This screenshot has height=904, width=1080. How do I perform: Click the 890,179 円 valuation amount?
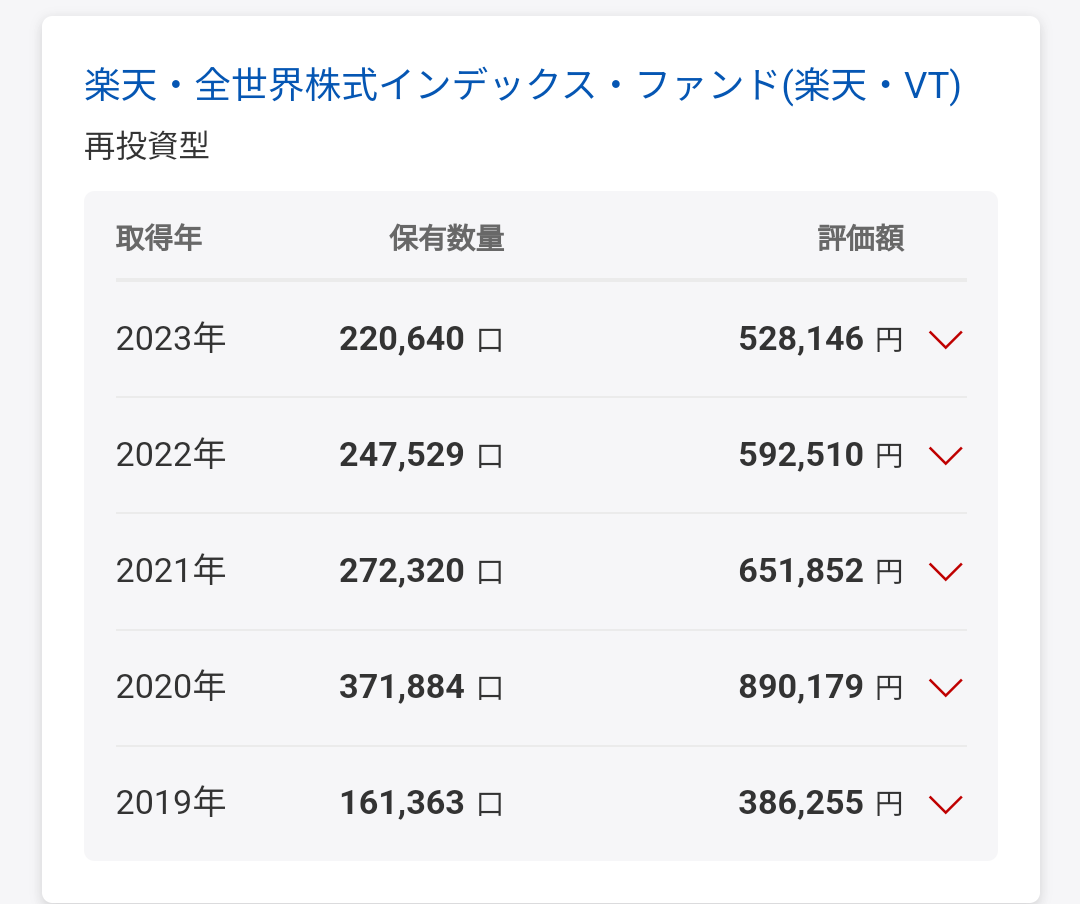[x=820, y=687]
